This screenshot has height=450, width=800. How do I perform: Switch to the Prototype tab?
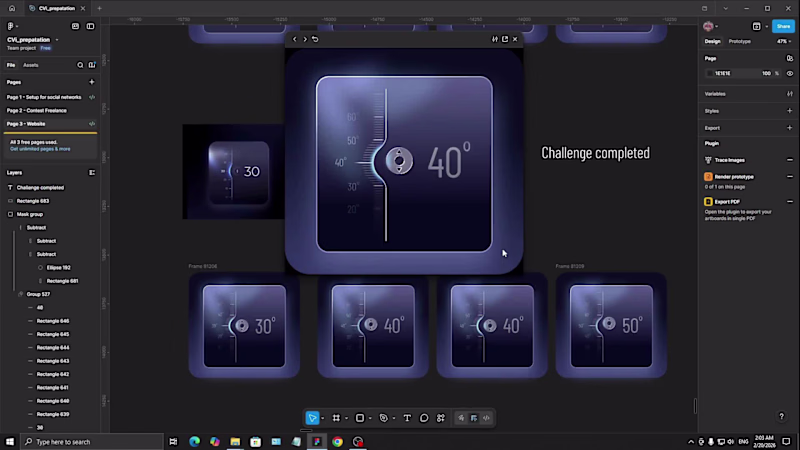(x=740, y=41)
